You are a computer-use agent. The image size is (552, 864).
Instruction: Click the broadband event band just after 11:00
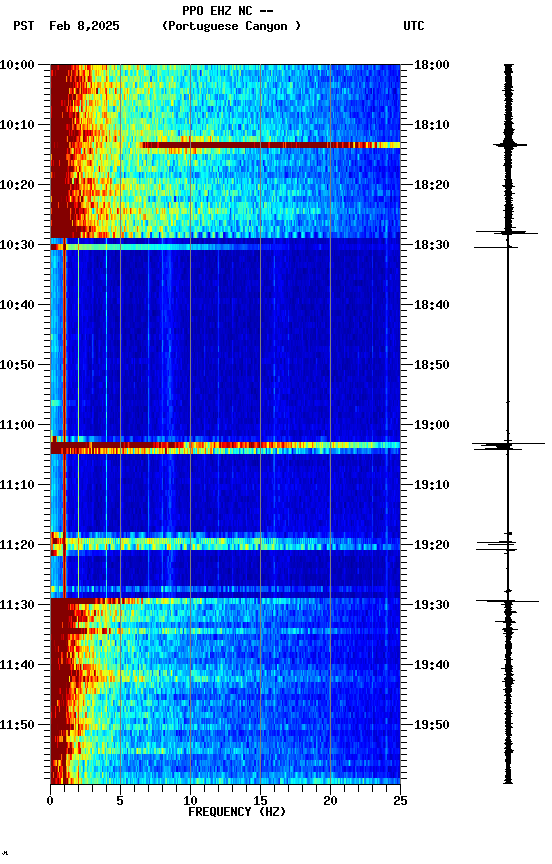[x=225, y=447]
